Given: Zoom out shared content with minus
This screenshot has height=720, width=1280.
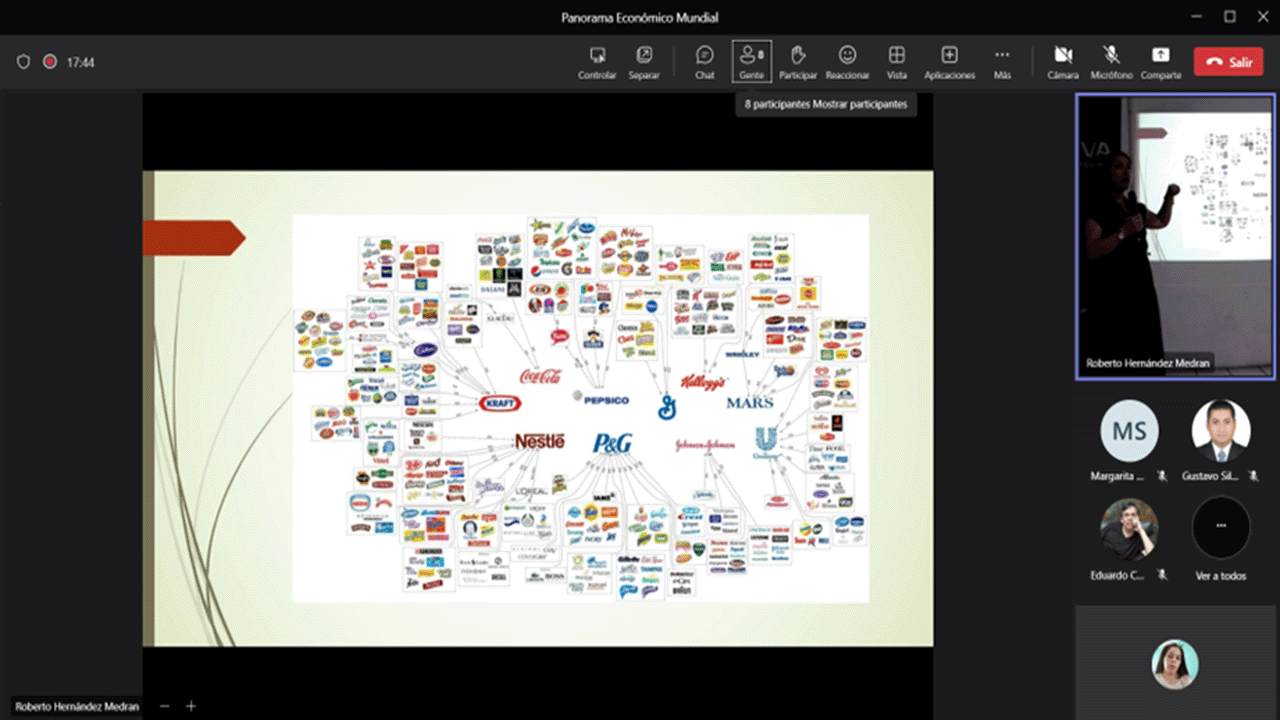Looking at the screenshot, I should tap(165, 706).
